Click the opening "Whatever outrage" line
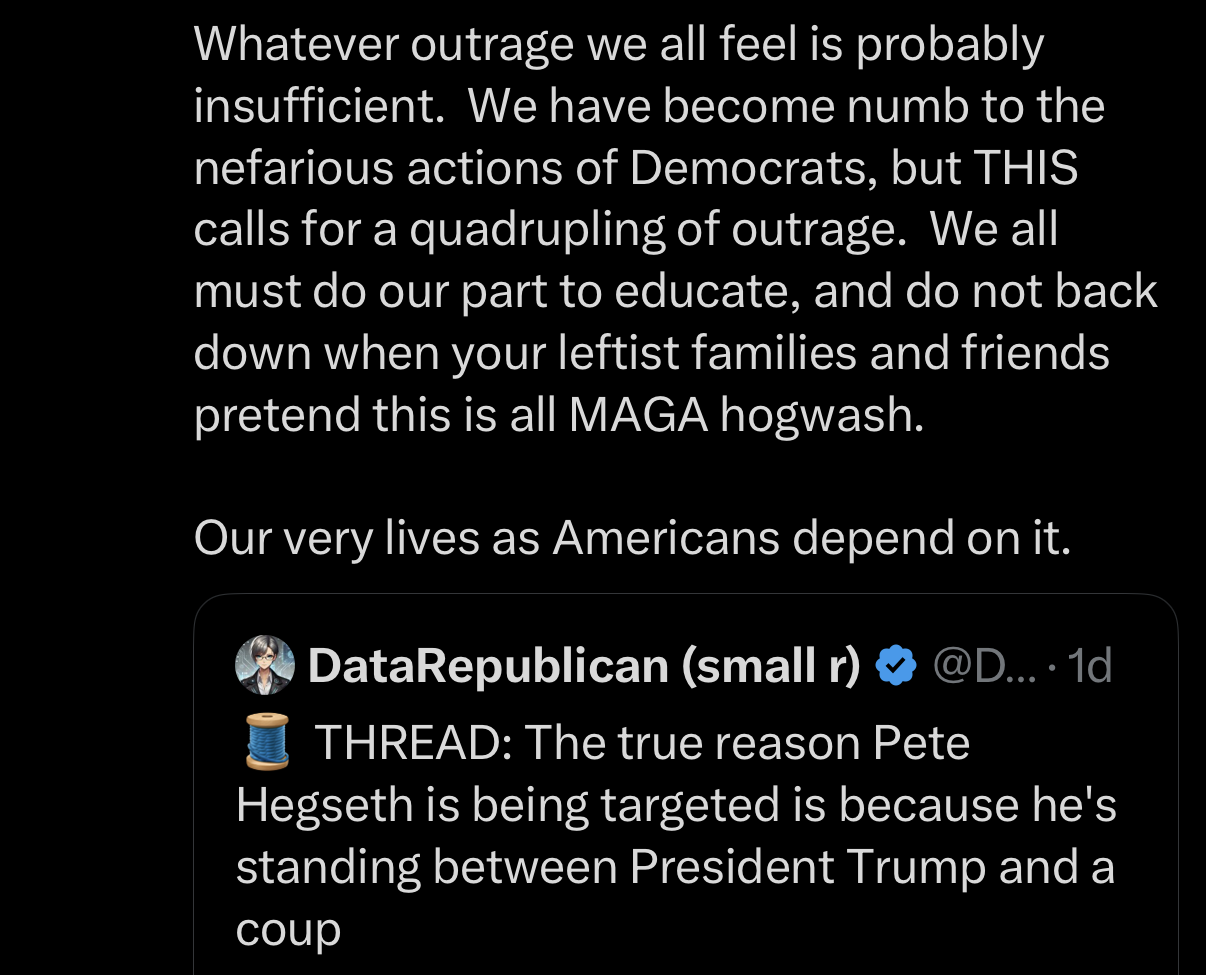 coord(382,45)
